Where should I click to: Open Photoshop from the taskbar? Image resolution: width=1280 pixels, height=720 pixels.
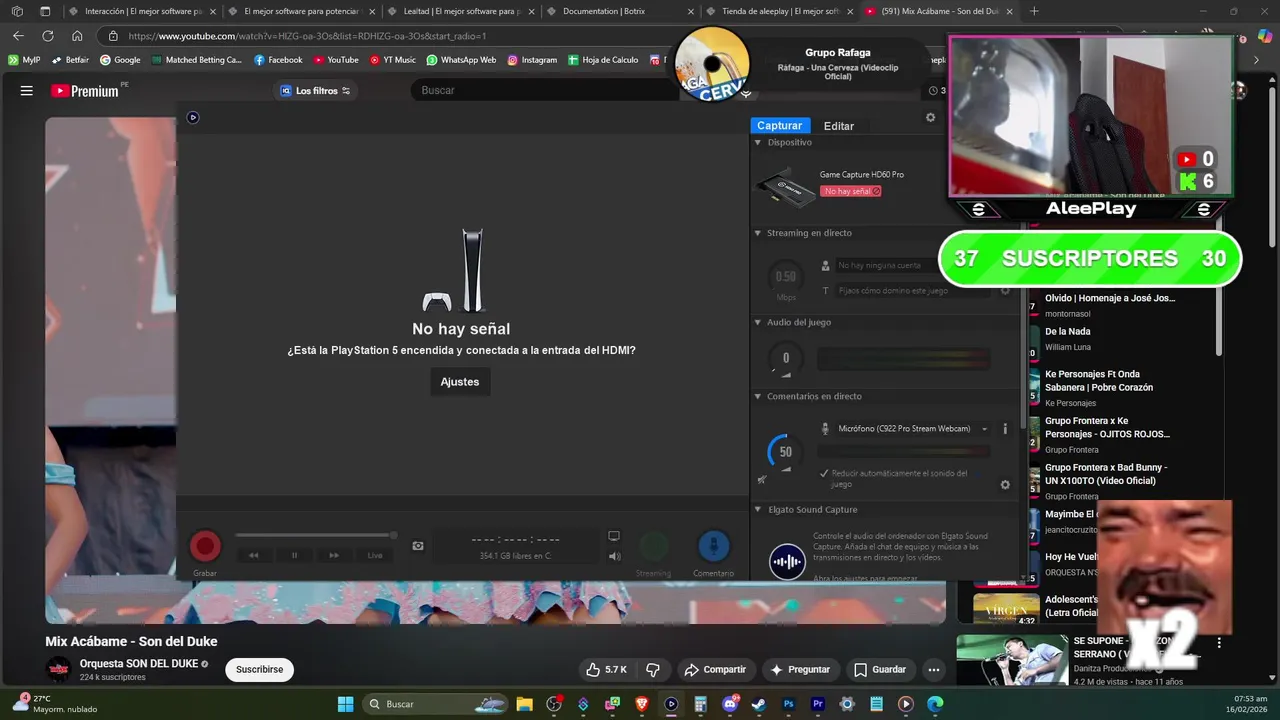[788, 704]
